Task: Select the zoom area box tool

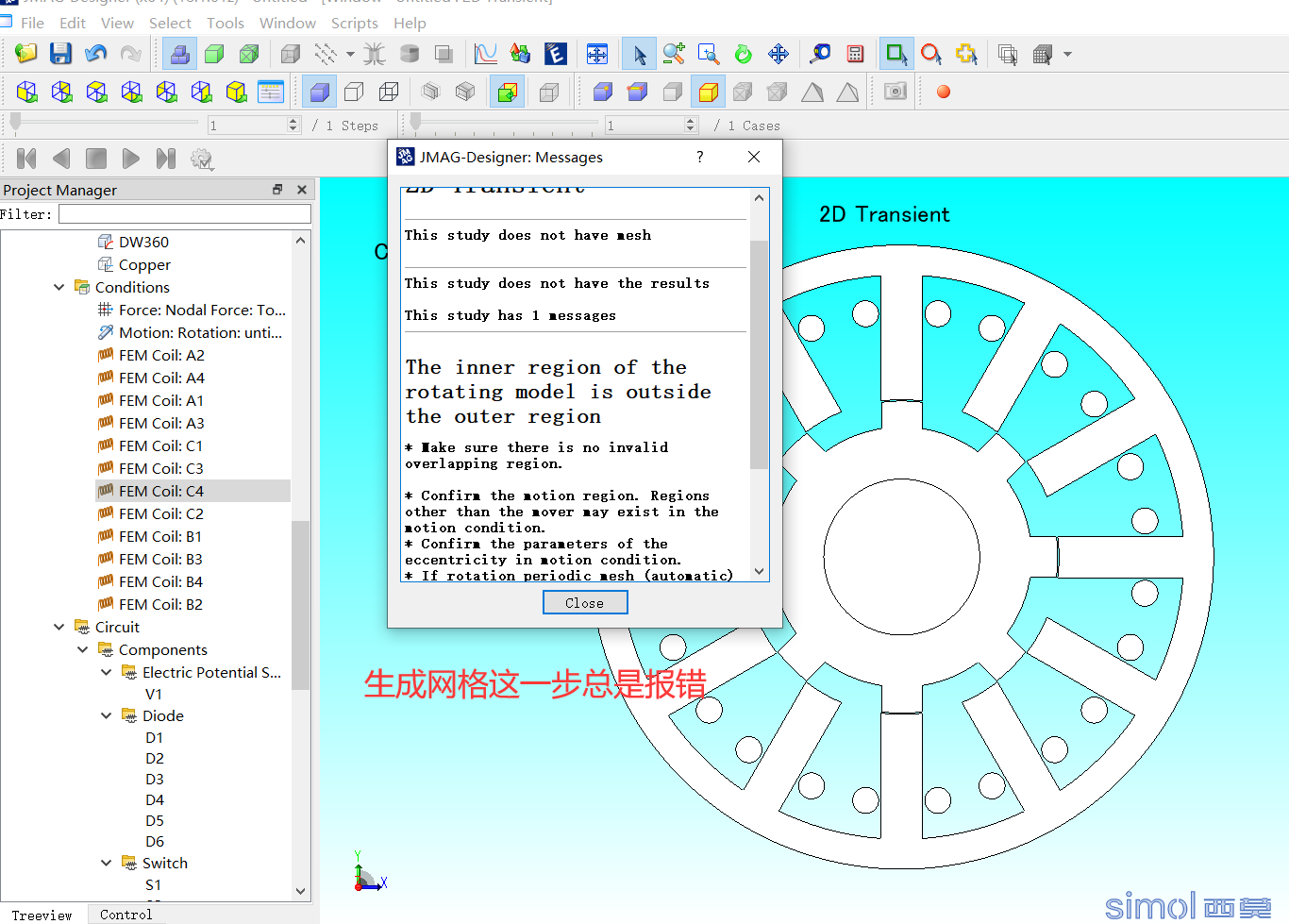Action: coord(709,54)
